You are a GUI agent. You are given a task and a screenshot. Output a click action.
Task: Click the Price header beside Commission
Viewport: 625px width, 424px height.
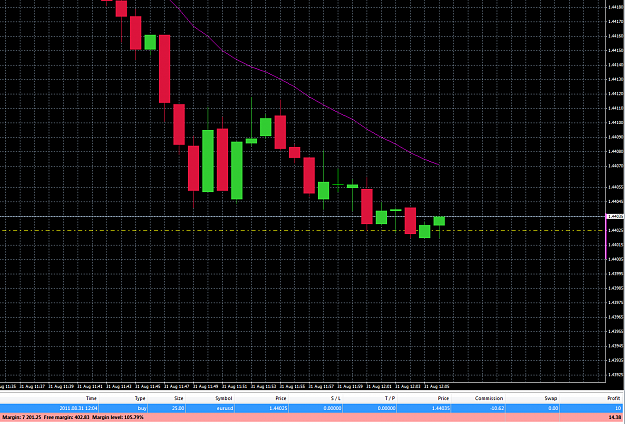pyautogui.click(x=443, y=398)
